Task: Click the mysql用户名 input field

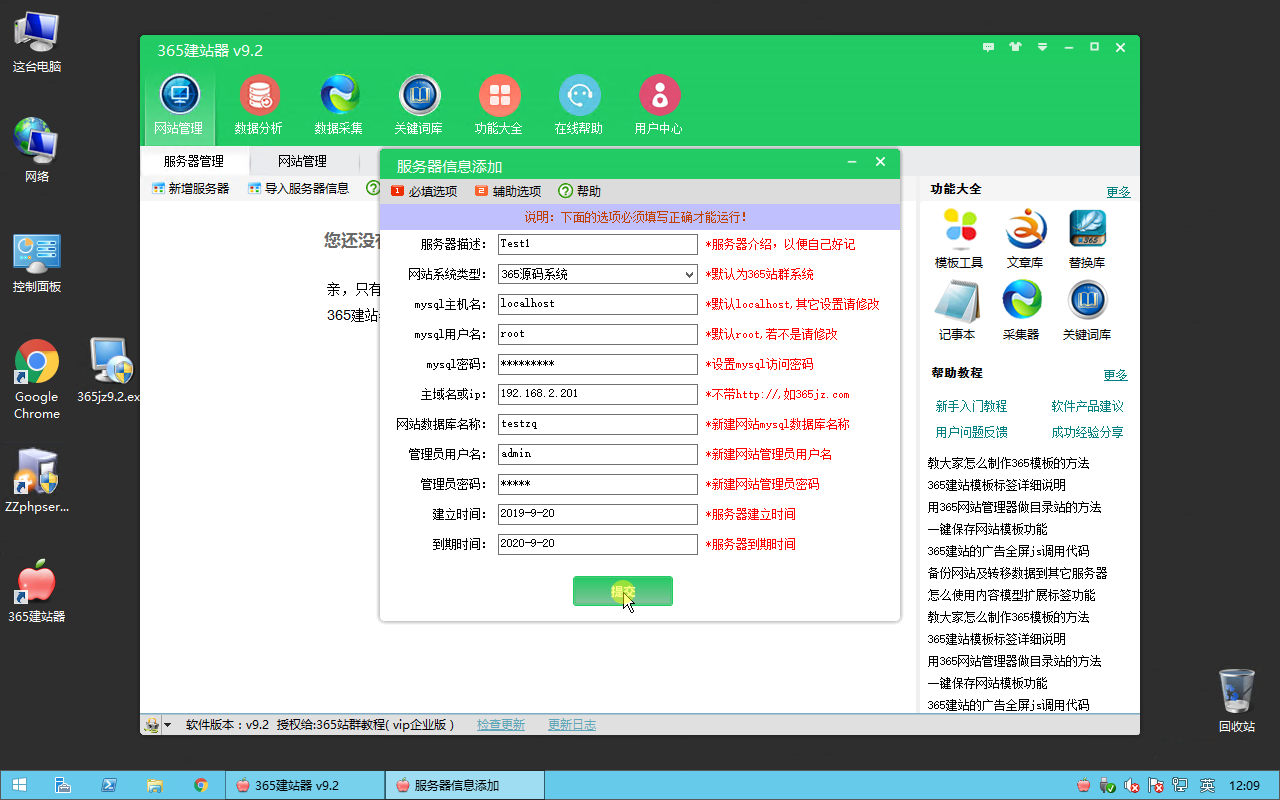Action: (x=597, y=334)
